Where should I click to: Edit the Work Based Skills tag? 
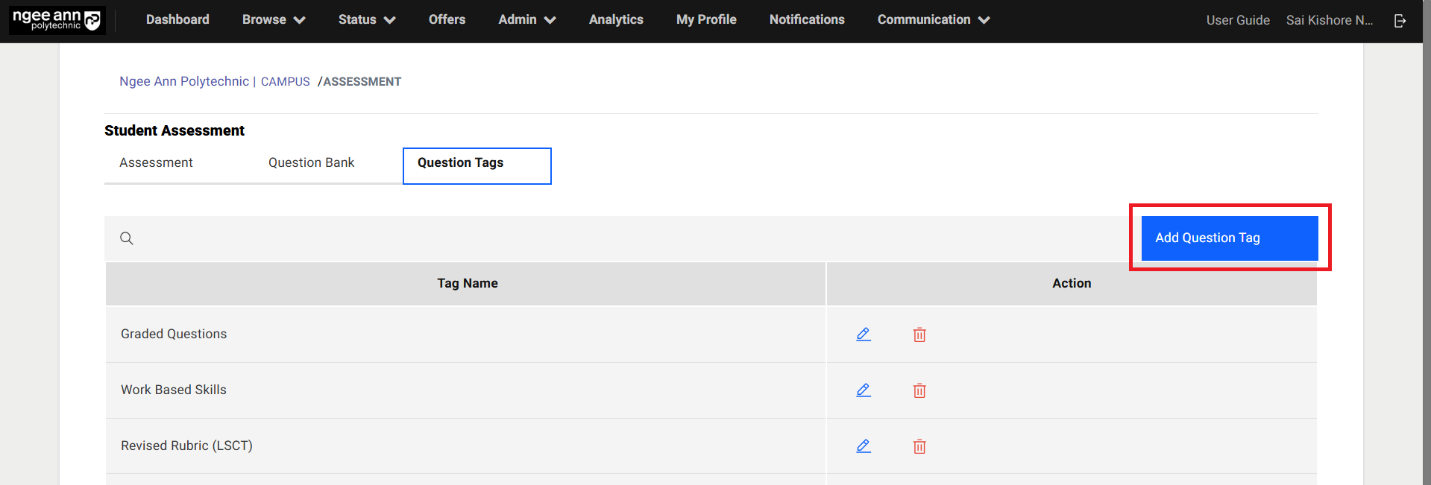point(863,390)
